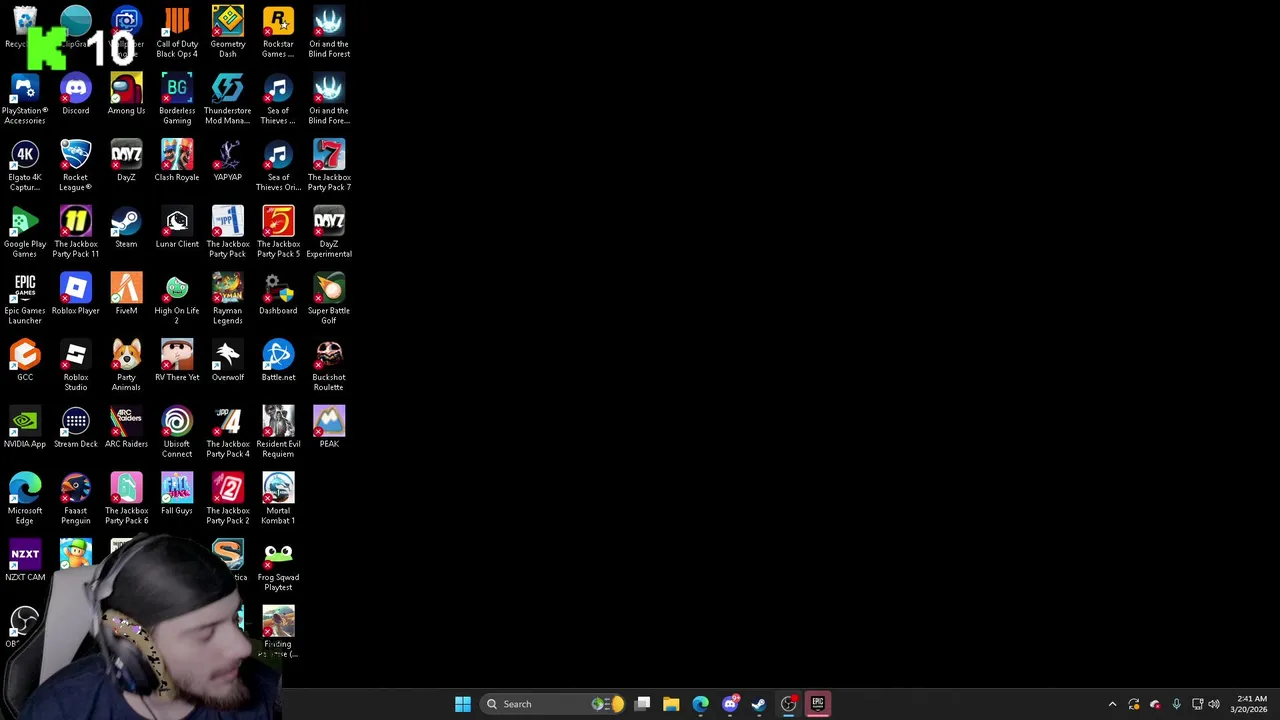This screenshot has width=1280, height=720.
Task: Select the Rayman Legends icon
Action: coord(227,299)
